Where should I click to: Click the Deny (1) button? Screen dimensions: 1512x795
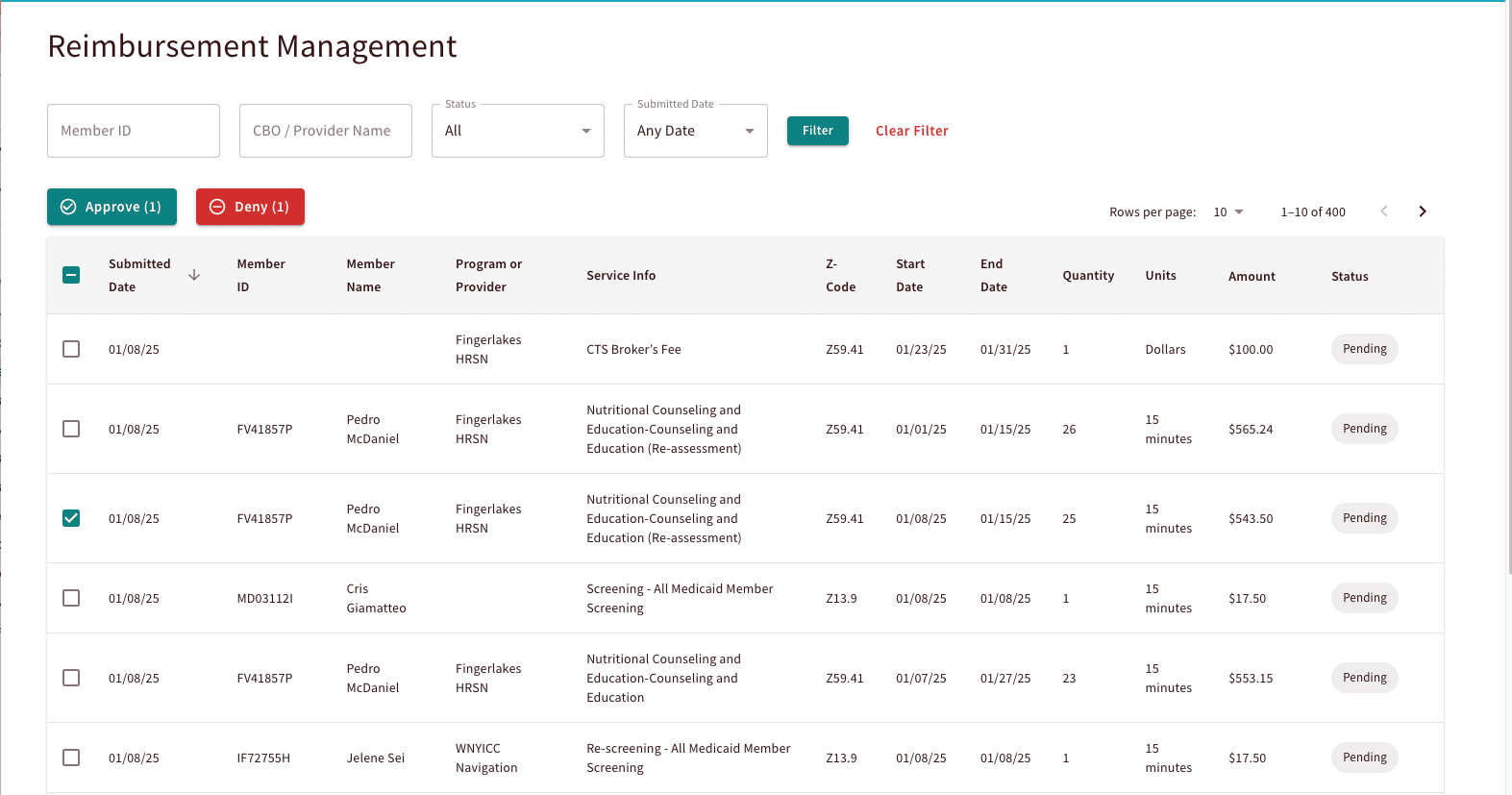(250, 207)
